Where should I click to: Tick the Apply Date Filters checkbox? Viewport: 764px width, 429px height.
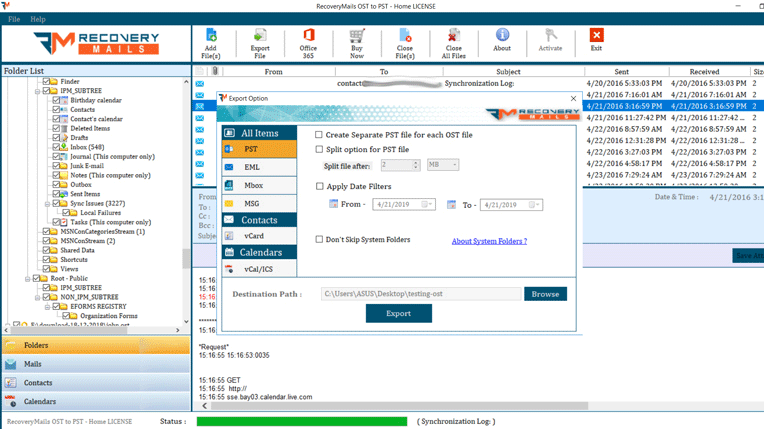pos(320,186)
